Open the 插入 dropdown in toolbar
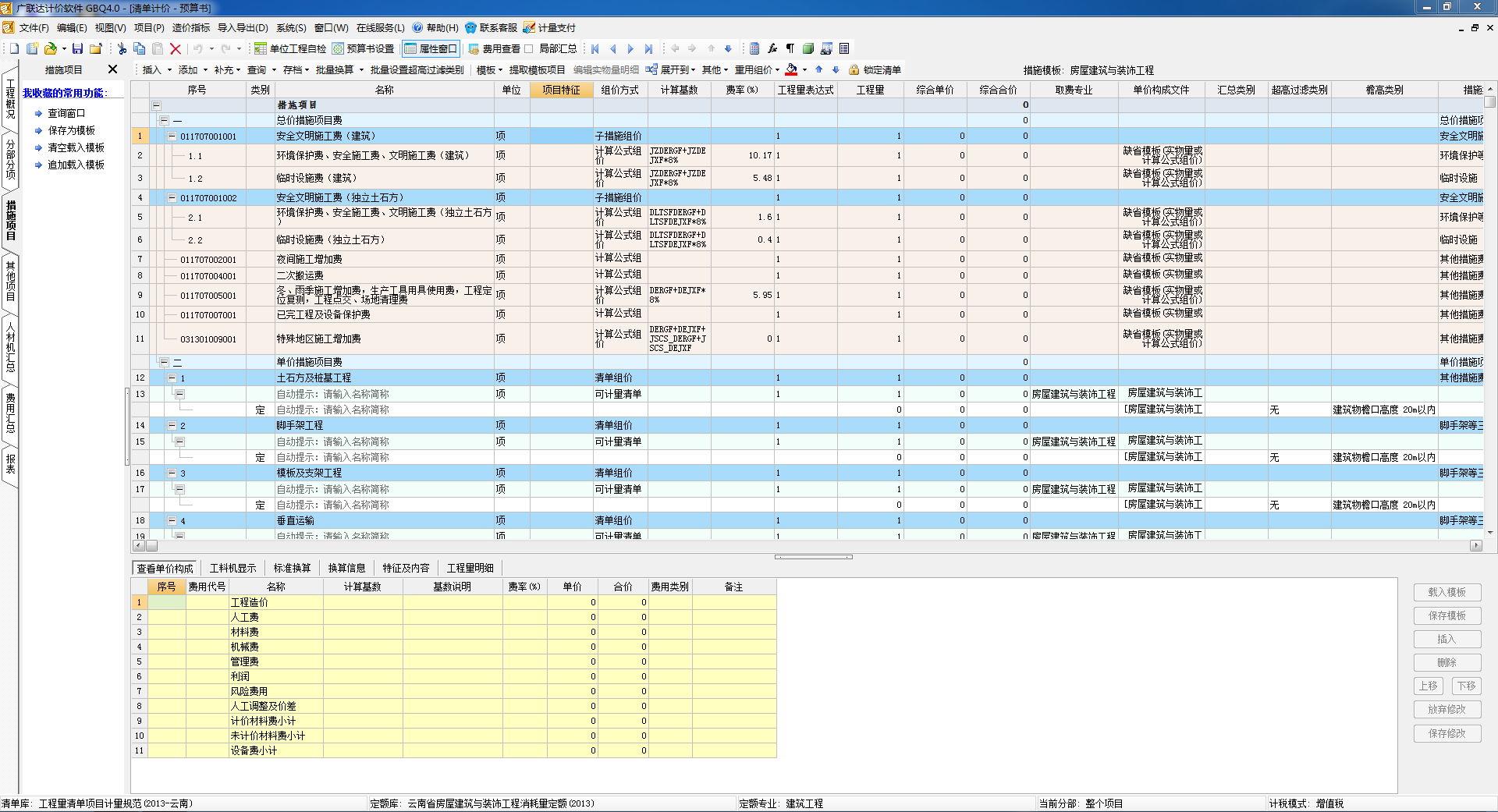The height and width of the screenshot is (812, 1498). 156,69
